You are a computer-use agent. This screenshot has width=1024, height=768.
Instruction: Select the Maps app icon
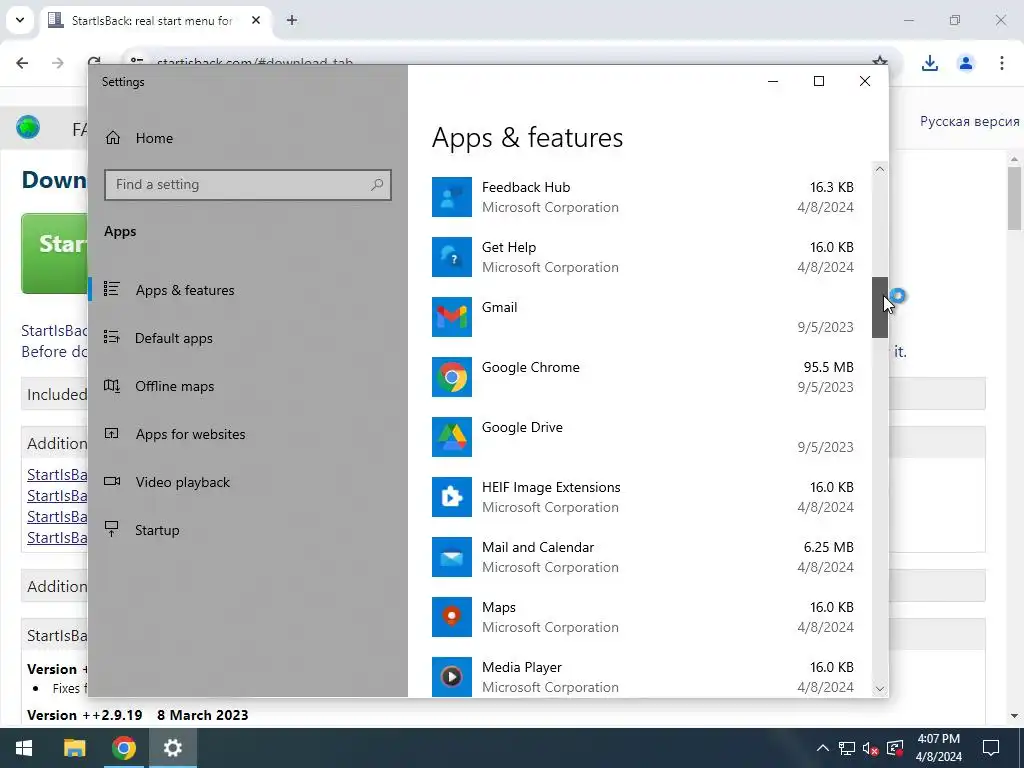(451, 618)
